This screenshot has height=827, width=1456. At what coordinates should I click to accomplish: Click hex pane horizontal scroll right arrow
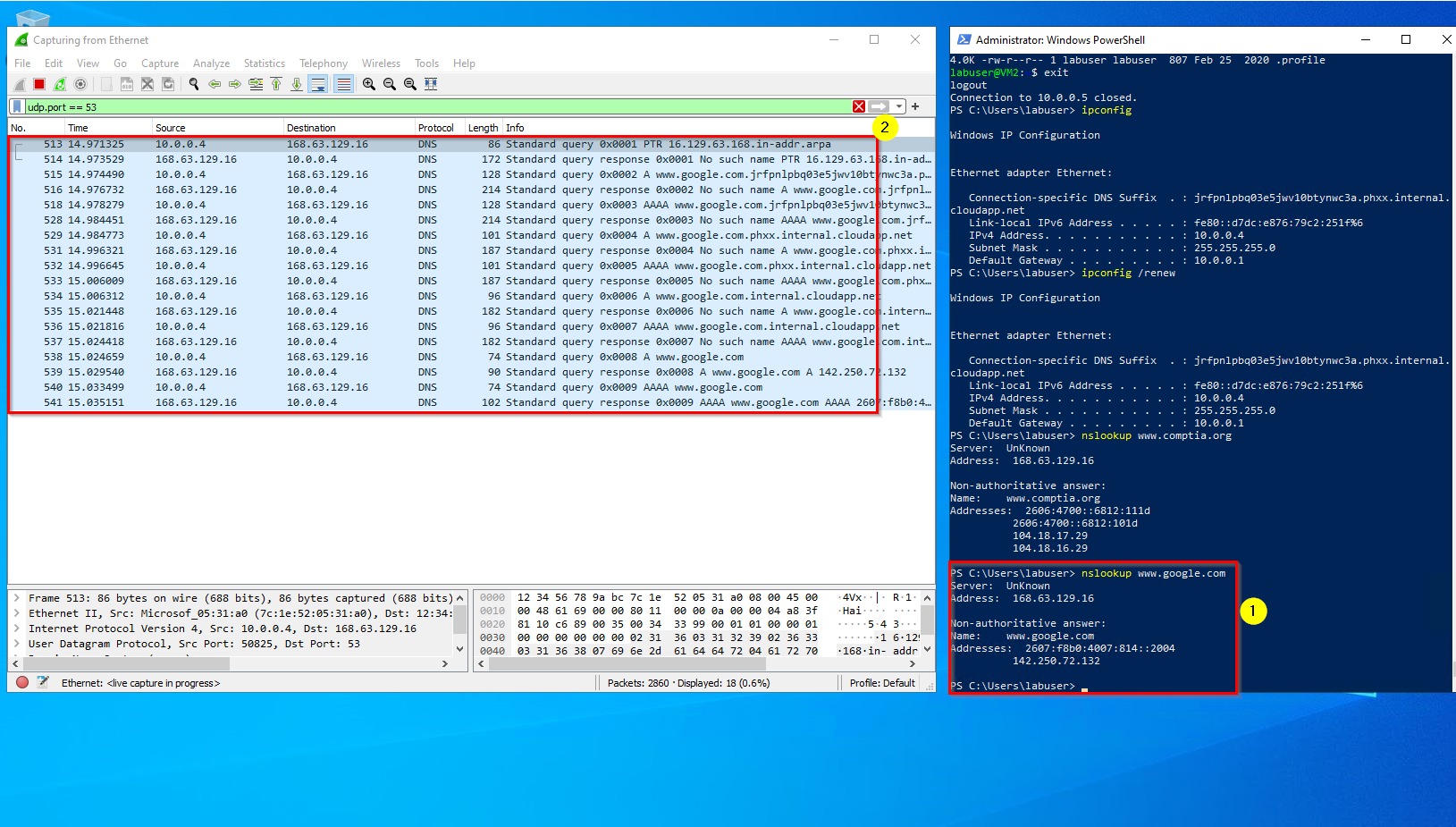tap(913, 664)
